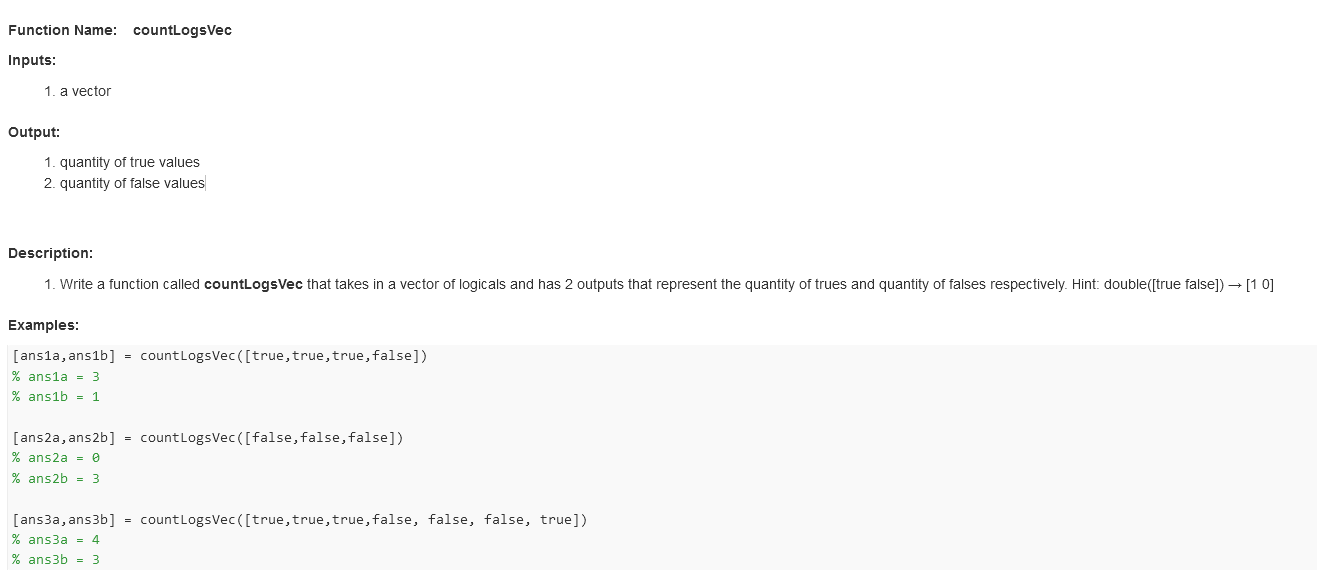
Task: Click the third example [ans3a,ans3b] line
Action: (x=300, y=519)
